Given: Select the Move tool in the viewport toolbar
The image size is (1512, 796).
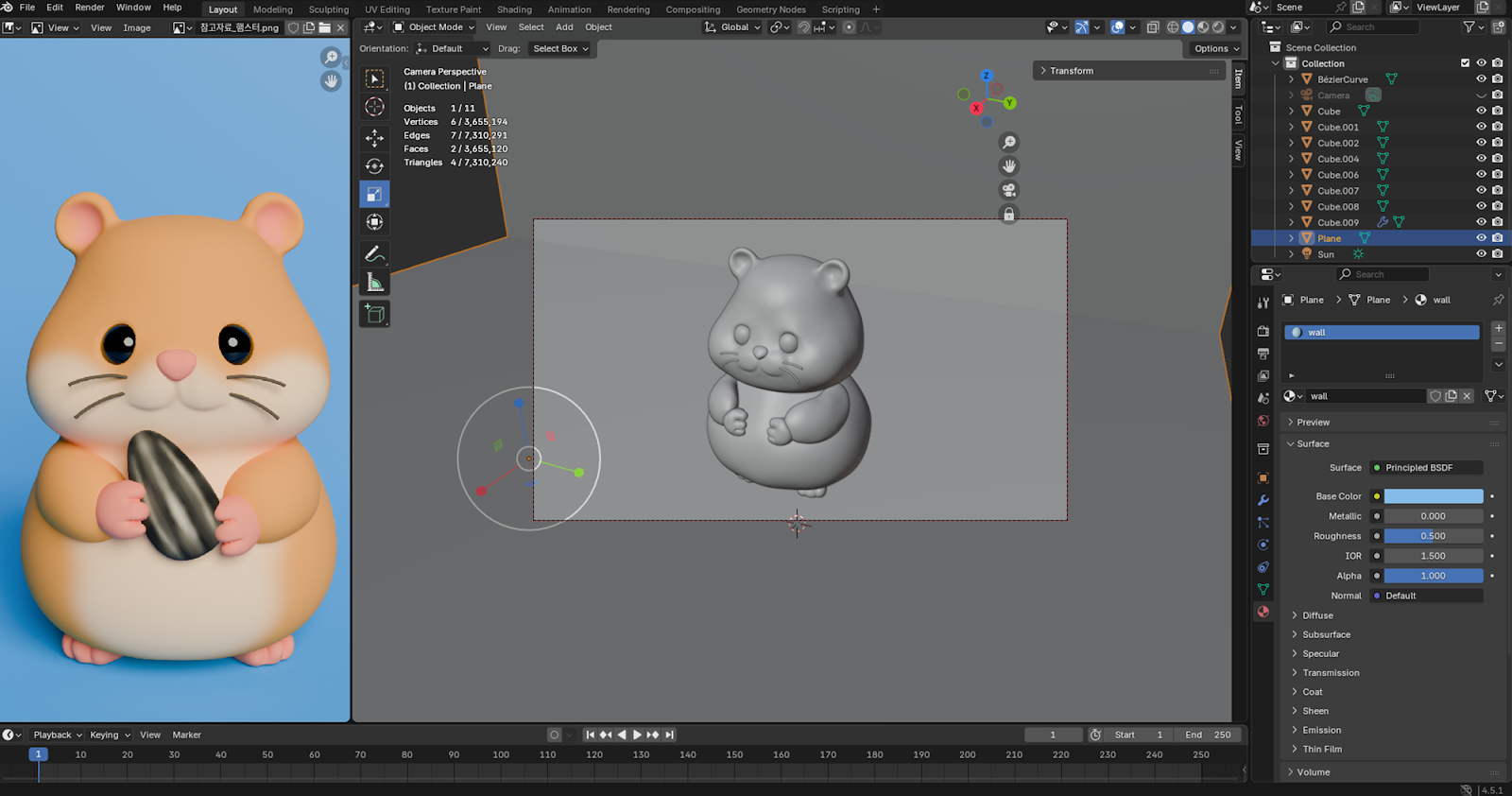Looking at the screenshot, I should coord(374,138).
